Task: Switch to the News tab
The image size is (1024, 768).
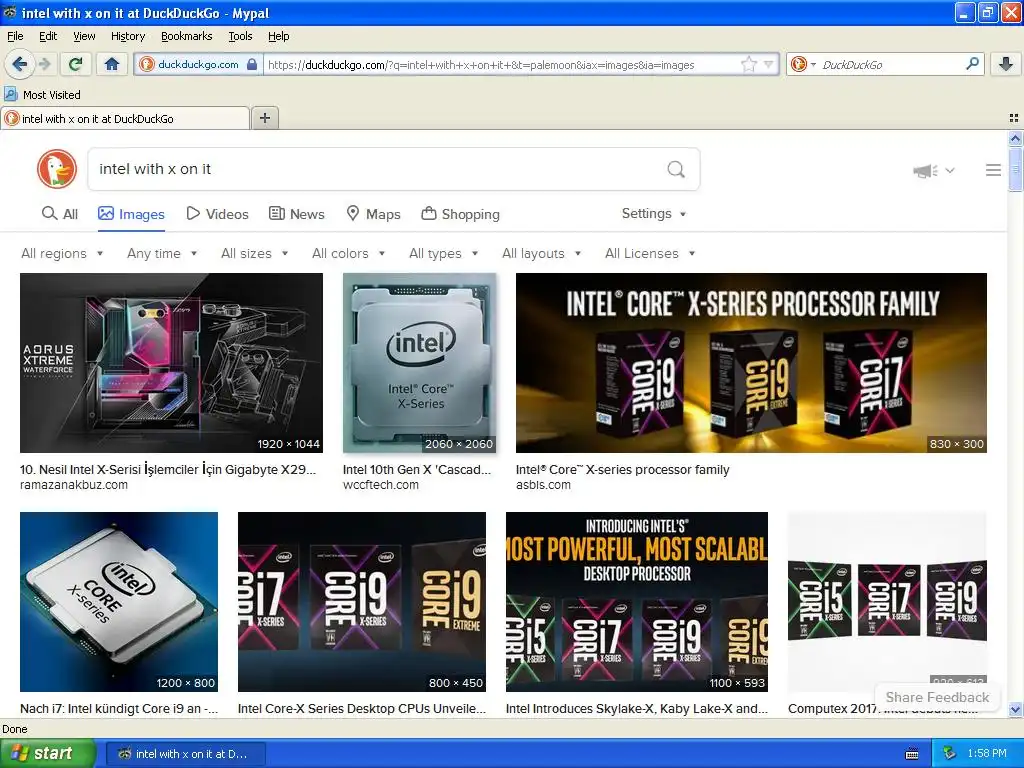Action: point(297,214)
